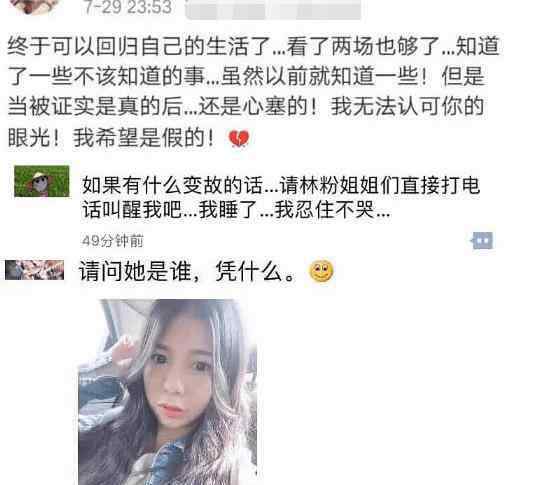Viewport: 540px width, 485px height.
Task: View the long-haired girl selfie photo
Action: 168,392
